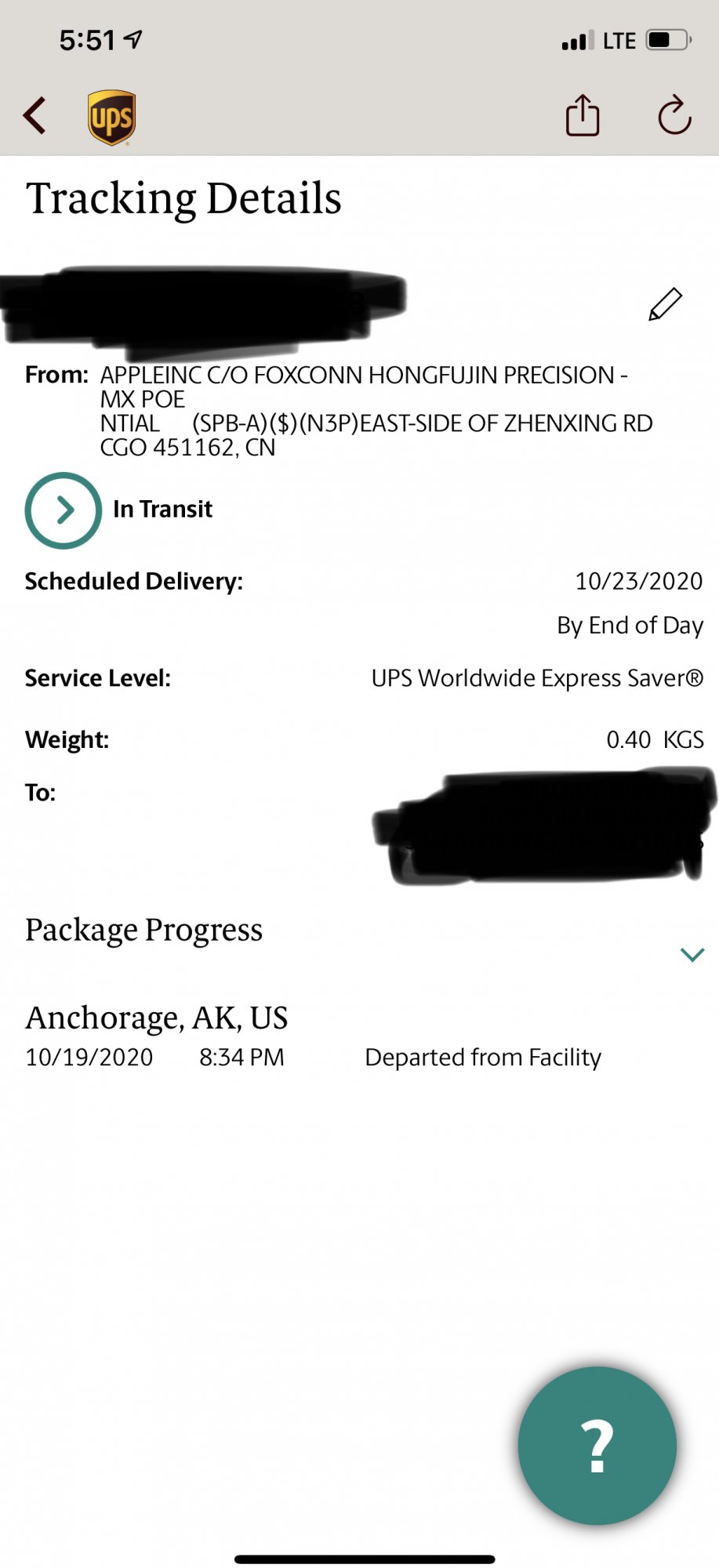This screenshot has height=1568, width=719.
Task: Tap the Scheduled Delivery date 10/23/2020
Action: [639, 581]
